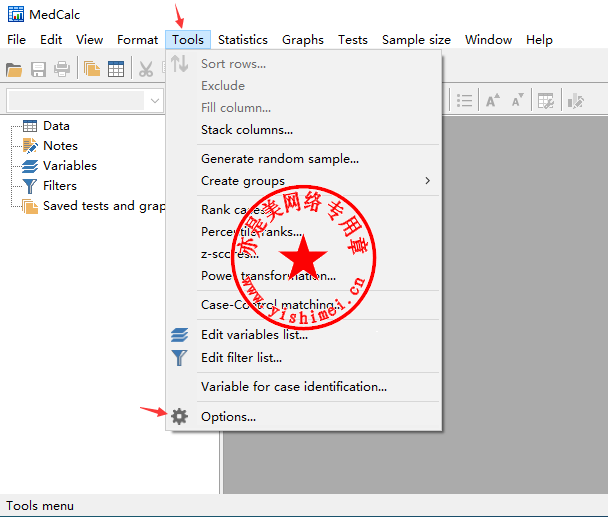Click the 'Tools menu' status bar text
The width and height of the screenshot is (608, 517).
point(40,506)
